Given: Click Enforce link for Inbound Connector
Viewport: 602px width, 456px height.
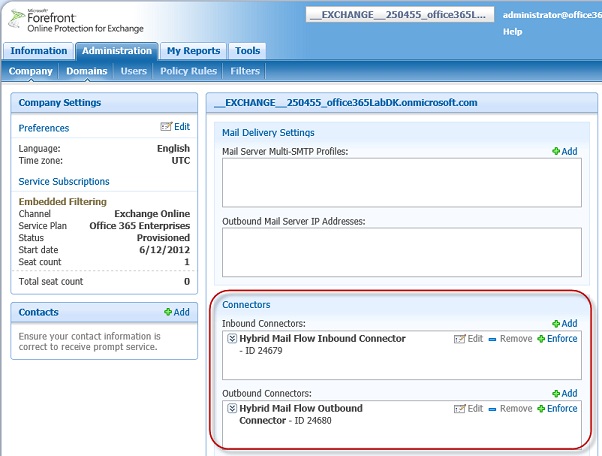Looking at the screenshot, I should (562, 339).
